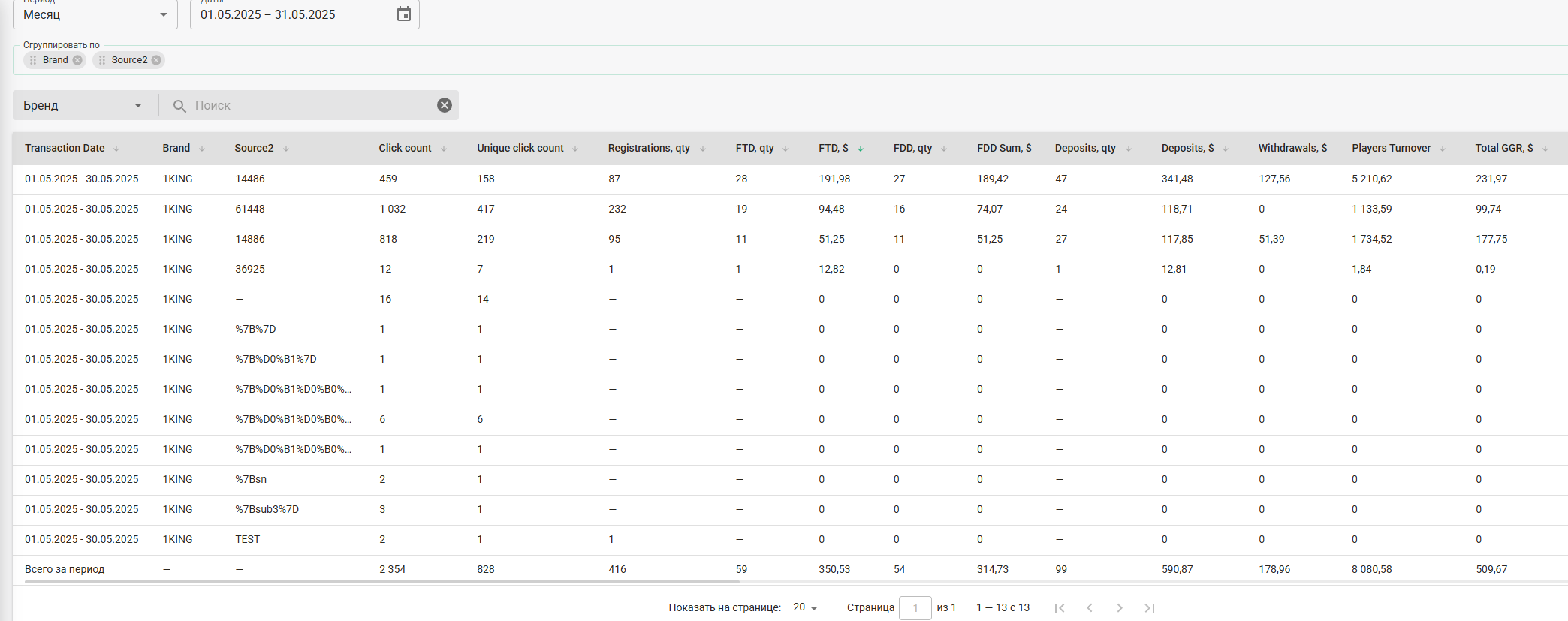Image resolution: width=1568 pixels, height=621 pixels.
Task: Sort by Brand column arrow
Action: [202, 149]
